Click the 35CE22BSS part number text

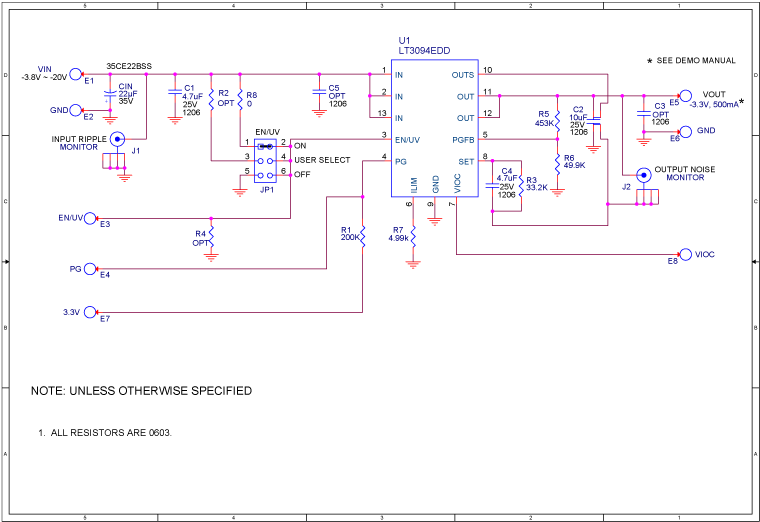[x=129, y=66]
